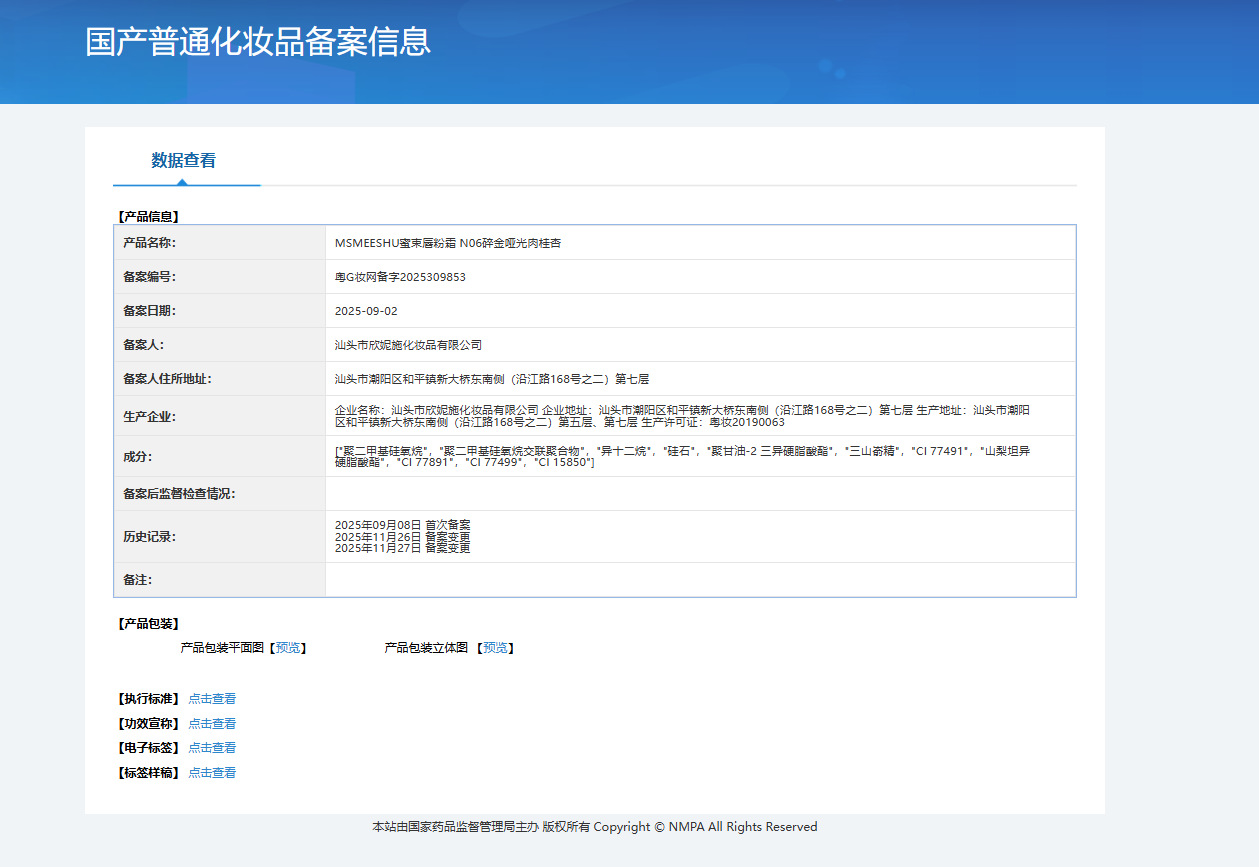Viewport: 1259px width, 867px height.
Task: Select filing number 粤G妆网备字2025309853
Action: tap(400, 277)
